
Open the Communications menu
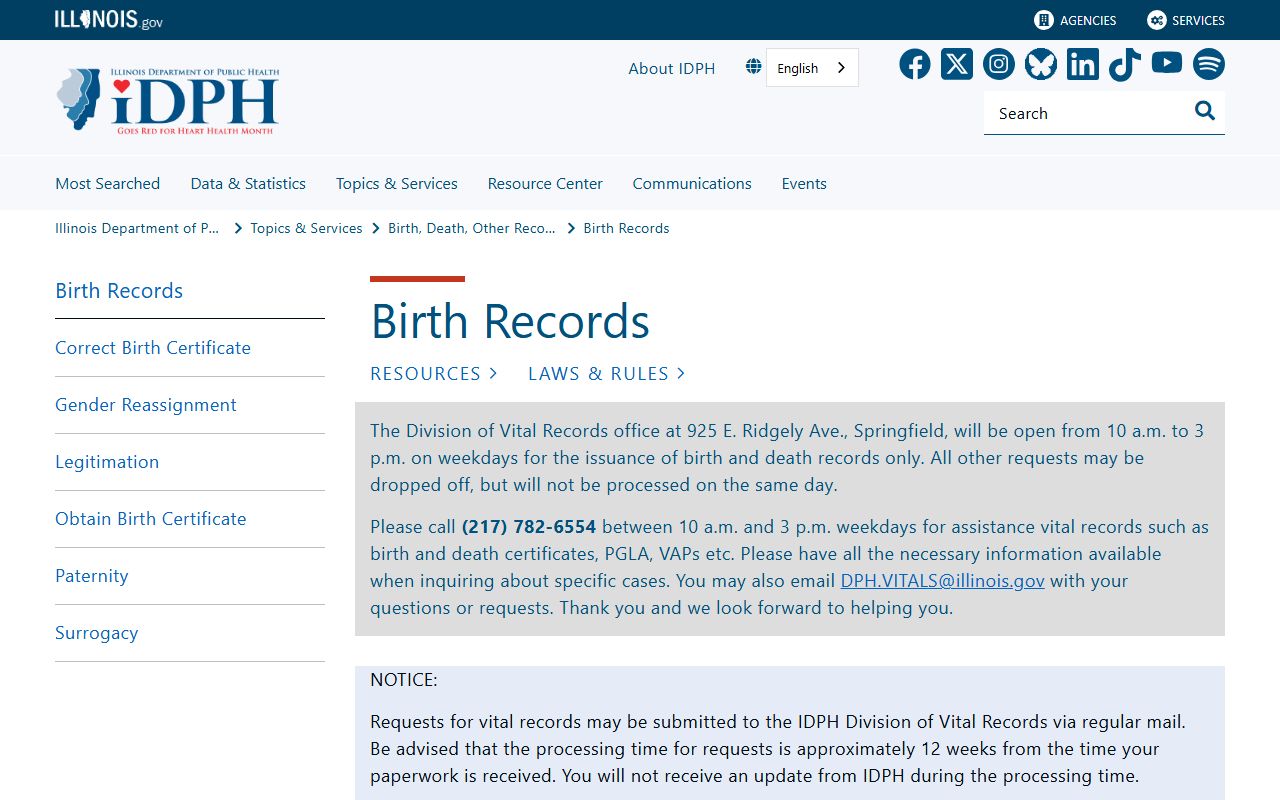point(692,183)
